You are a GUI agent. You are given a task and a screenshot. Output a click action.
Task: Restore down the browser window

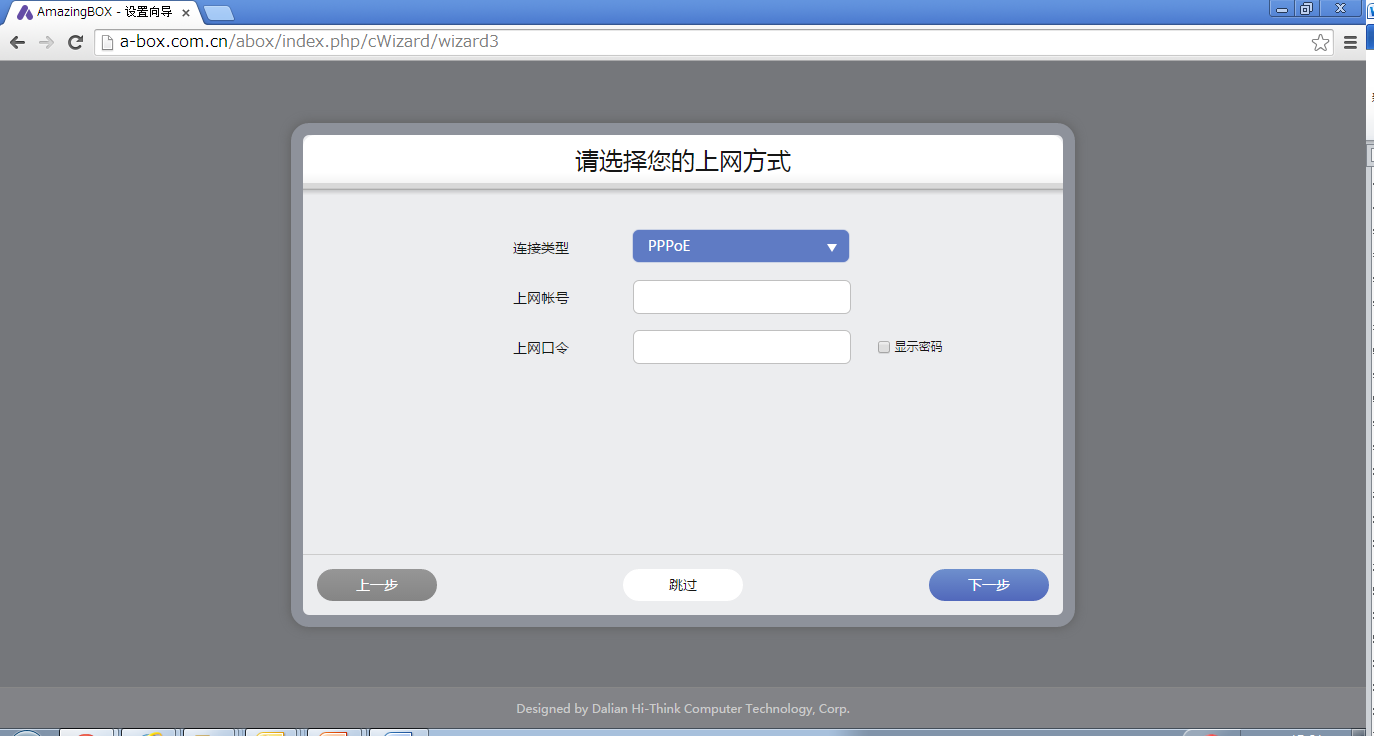point(1306,9)
